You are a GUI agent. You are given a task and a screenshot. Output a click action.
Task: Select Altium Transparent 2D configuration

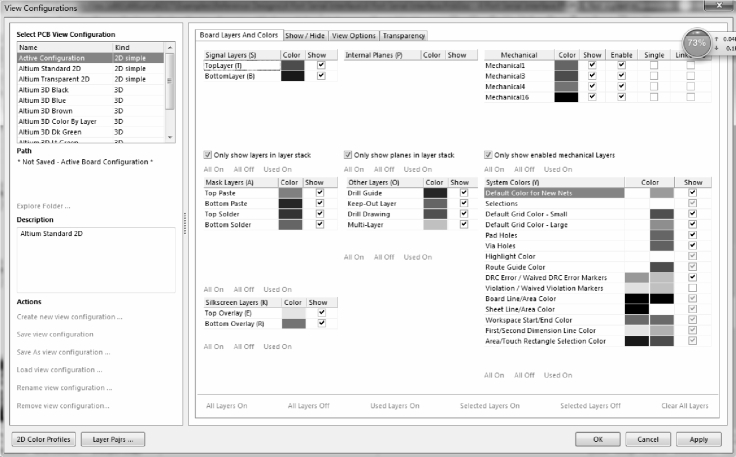(x=91, y=79)
